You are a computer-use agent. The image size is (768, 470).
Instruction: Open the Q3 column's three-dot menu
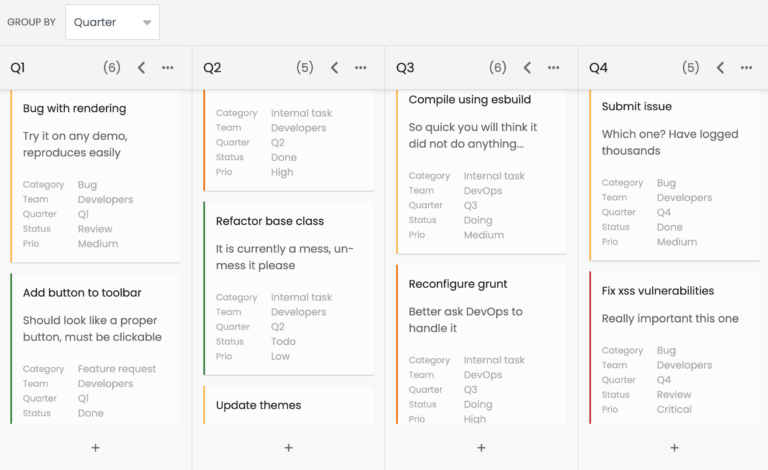(553, 68)
